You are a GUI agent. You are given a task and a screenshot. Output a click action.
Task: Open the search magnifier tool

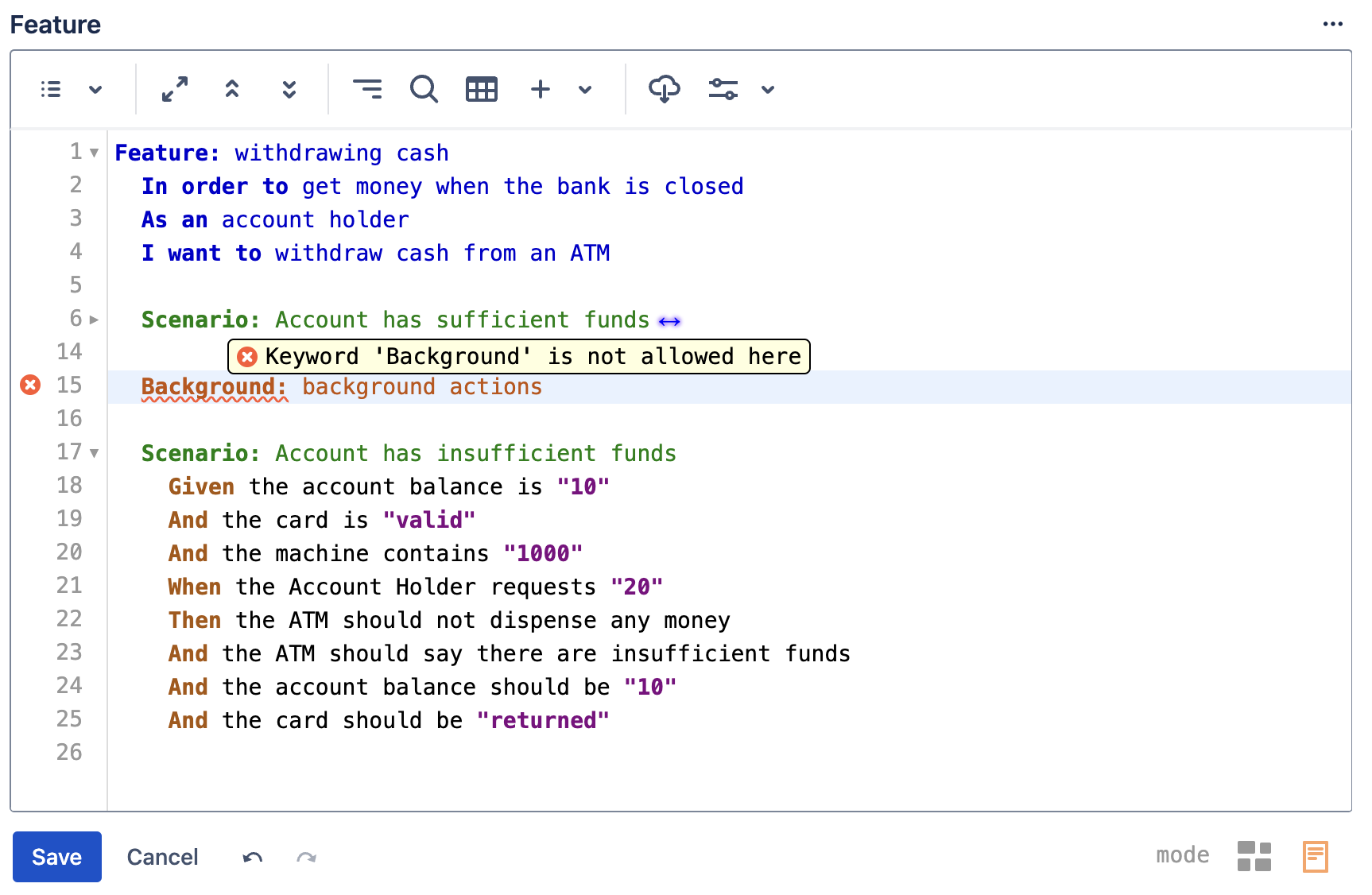point(424,89)
